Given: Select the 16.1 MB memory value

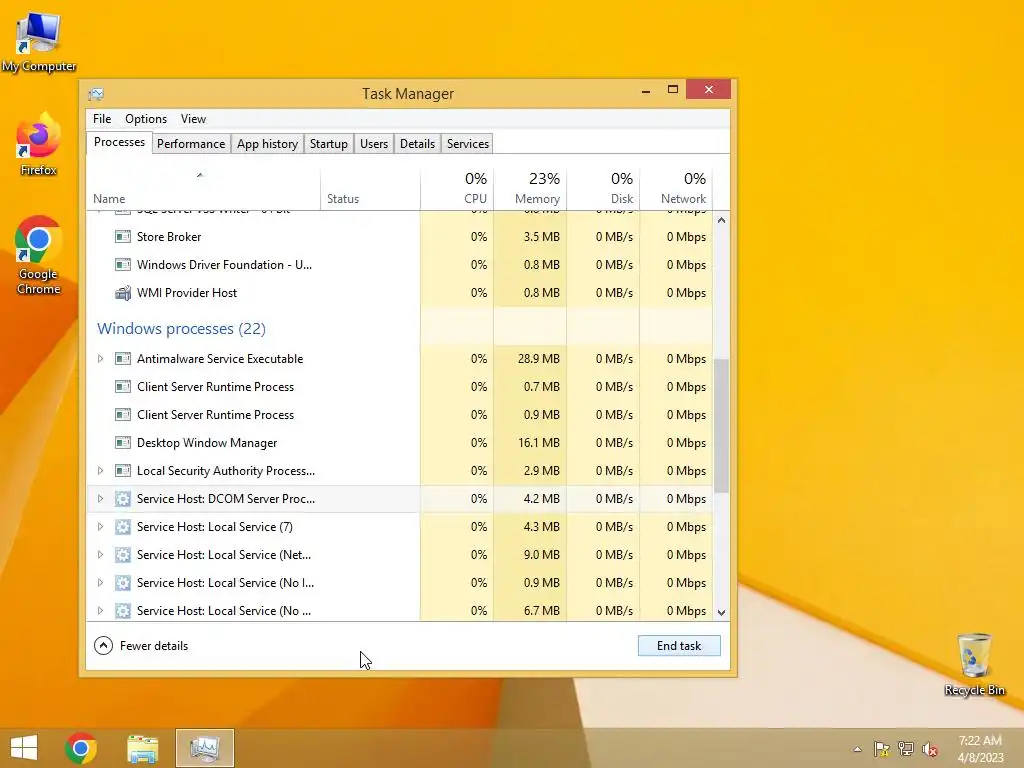Looking at the screenshot, I should pyautogui.click(x=539, y=443).
